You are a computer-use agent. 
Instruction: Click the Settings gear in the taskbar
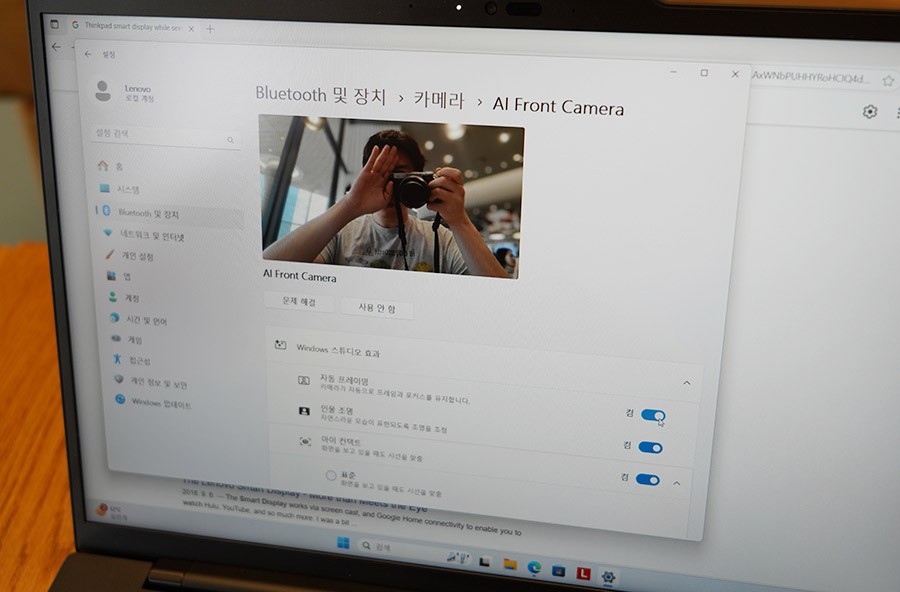pyautogui.click(x=608, y=577)
